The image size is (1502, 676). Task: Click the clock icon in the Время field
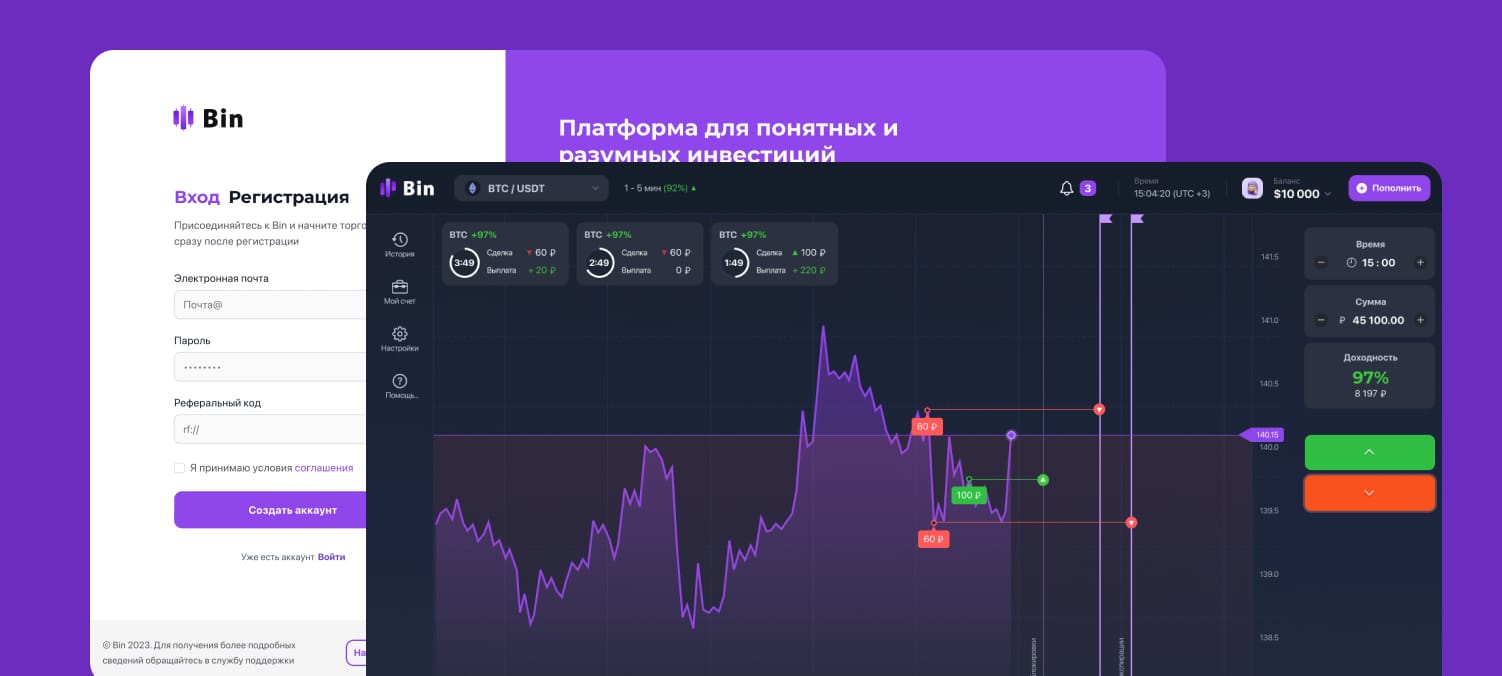click(x=1351, y=262)
